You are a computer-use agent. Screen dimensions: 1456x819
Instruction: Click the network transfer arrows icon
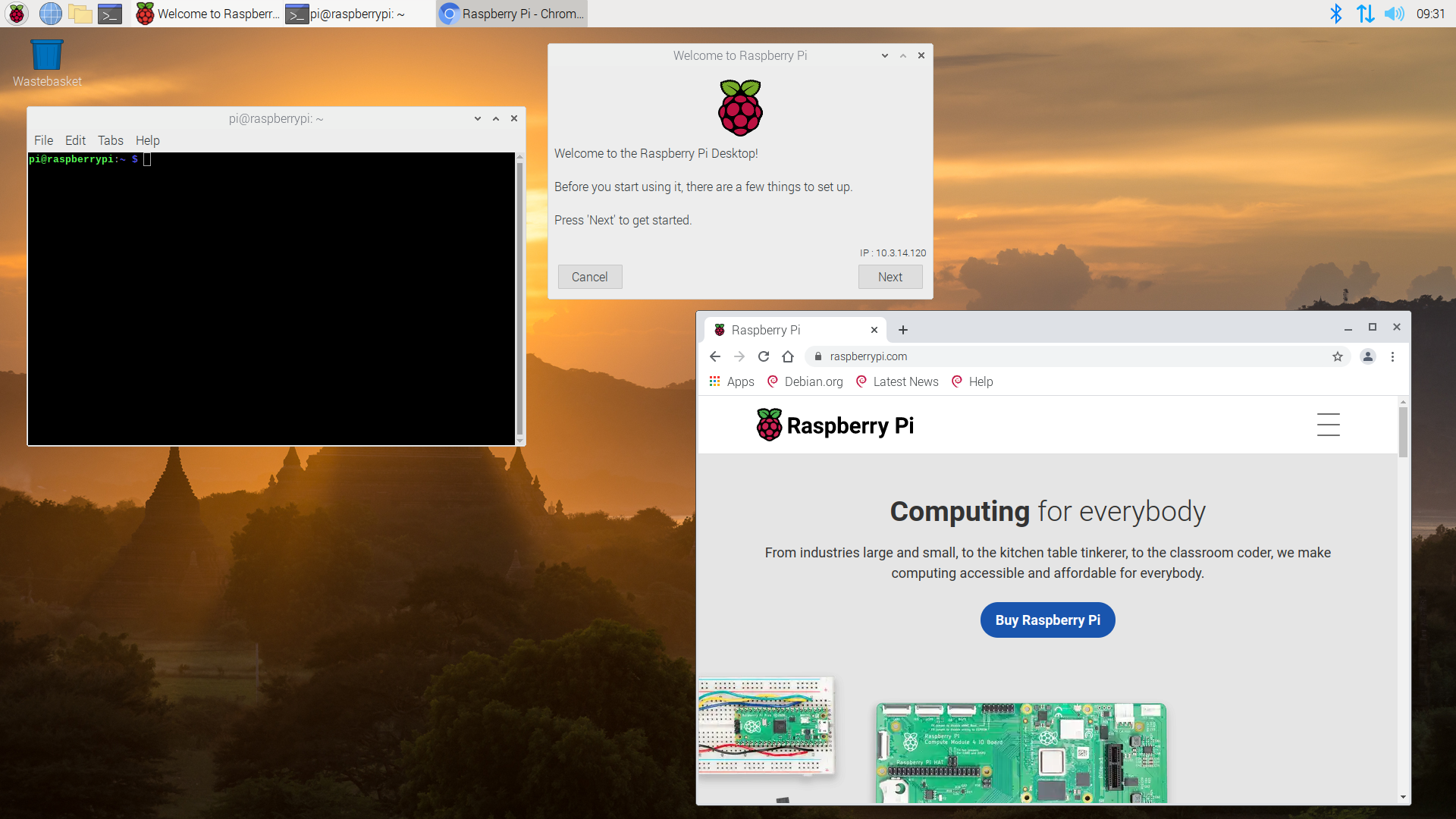click(x=1365, y=14)
